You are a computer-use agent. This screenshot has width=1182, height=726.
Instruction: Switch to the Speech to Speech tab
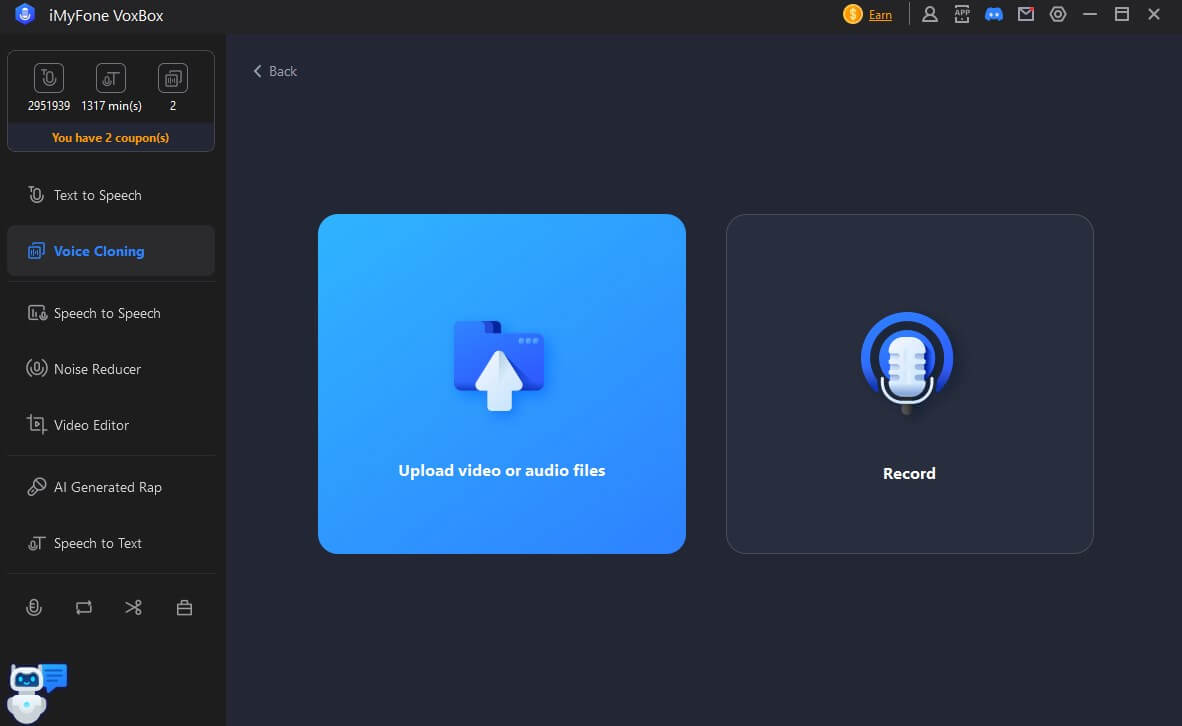(x=106, y=313)
